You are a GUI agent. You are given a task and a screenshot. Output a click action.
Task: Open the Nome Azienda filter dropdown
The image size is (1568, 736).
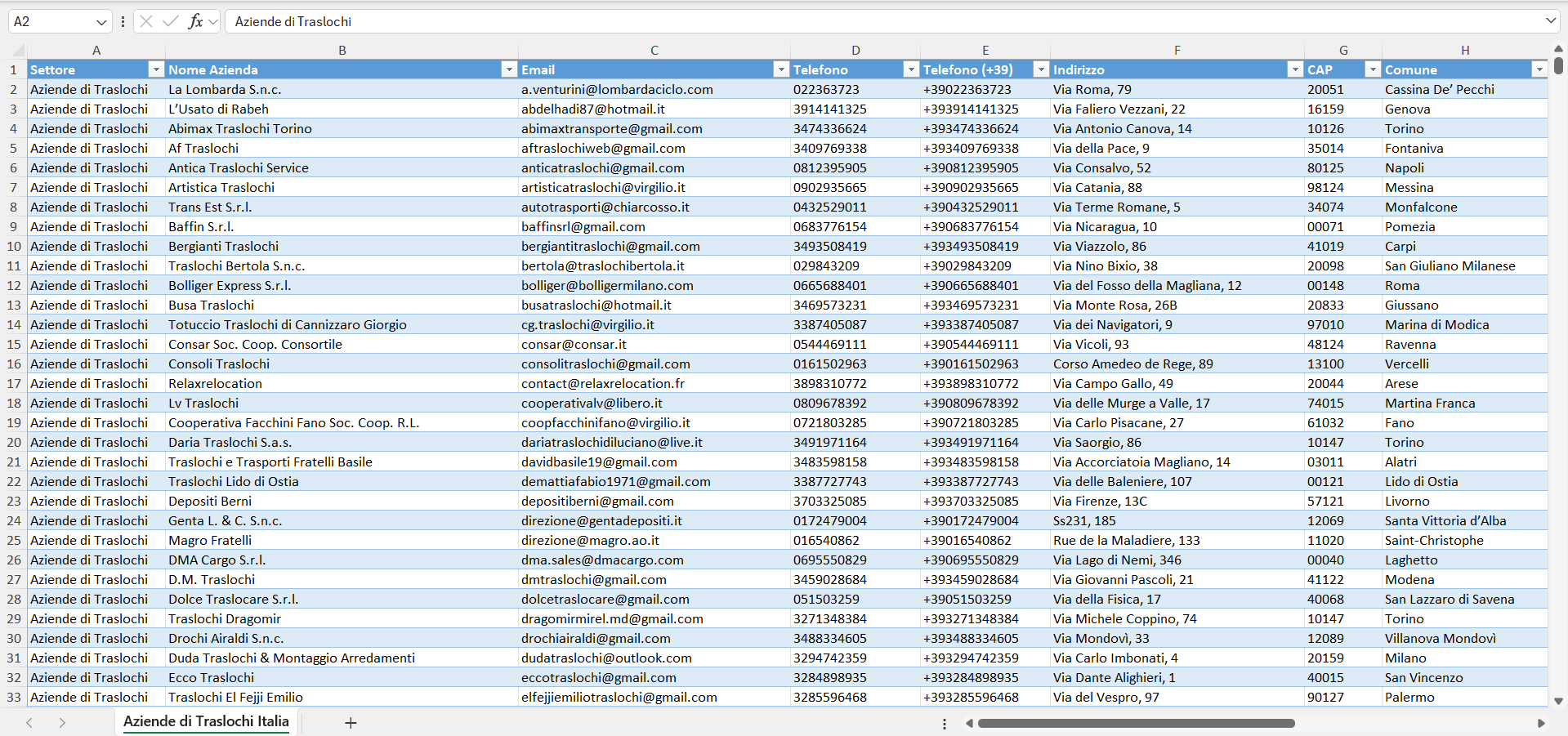point(508,69)
